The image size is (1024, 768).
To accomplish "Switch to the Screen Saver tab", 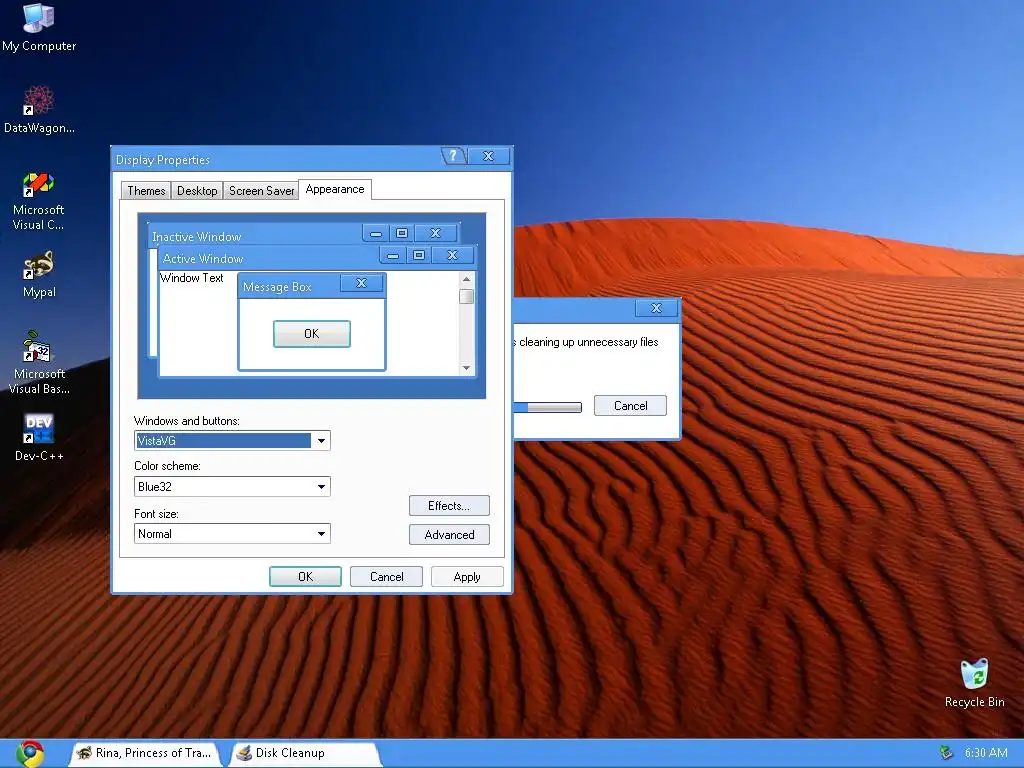I will pos(261,191).
